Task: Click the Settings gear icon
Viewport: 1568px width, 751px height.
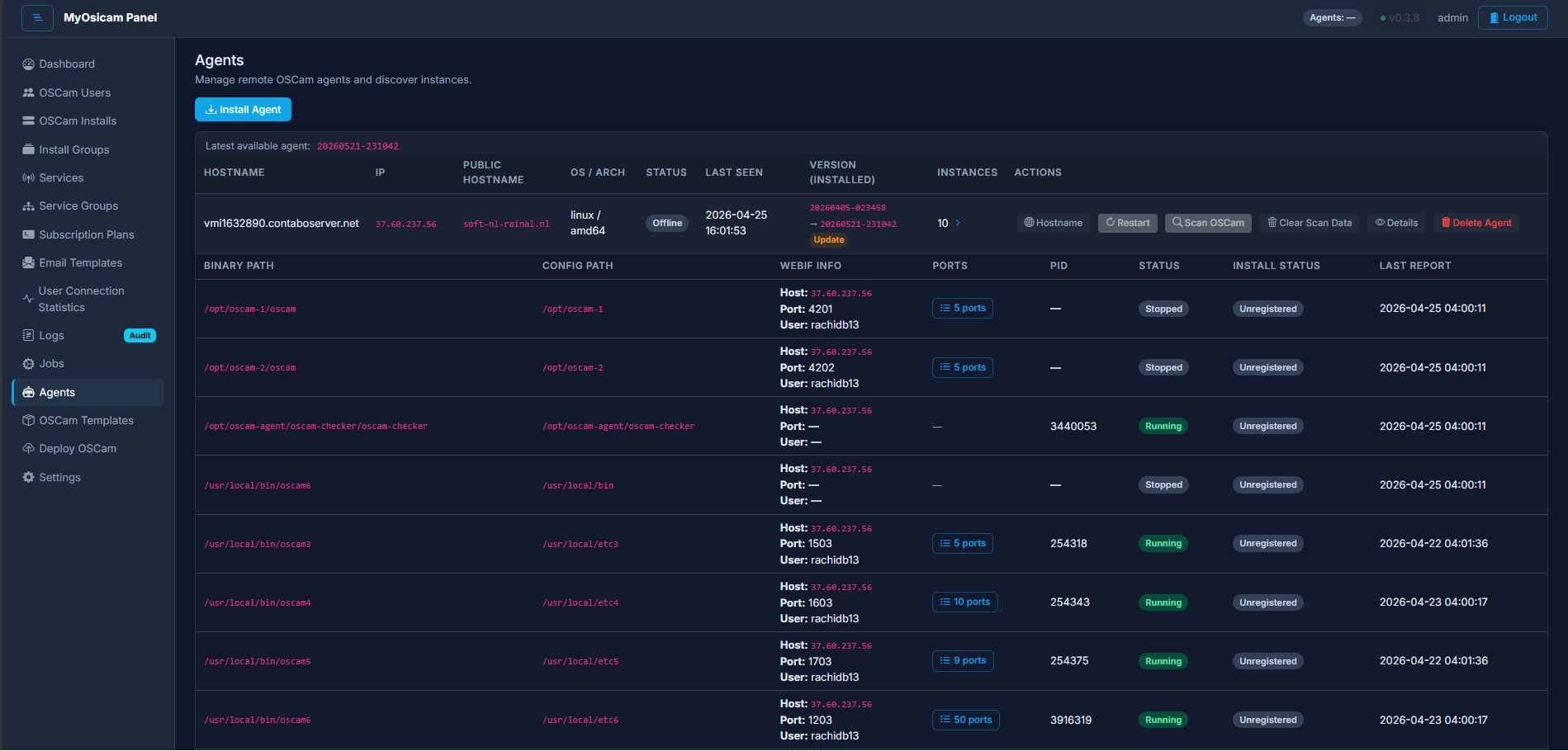Action: (x=28, y=477)
